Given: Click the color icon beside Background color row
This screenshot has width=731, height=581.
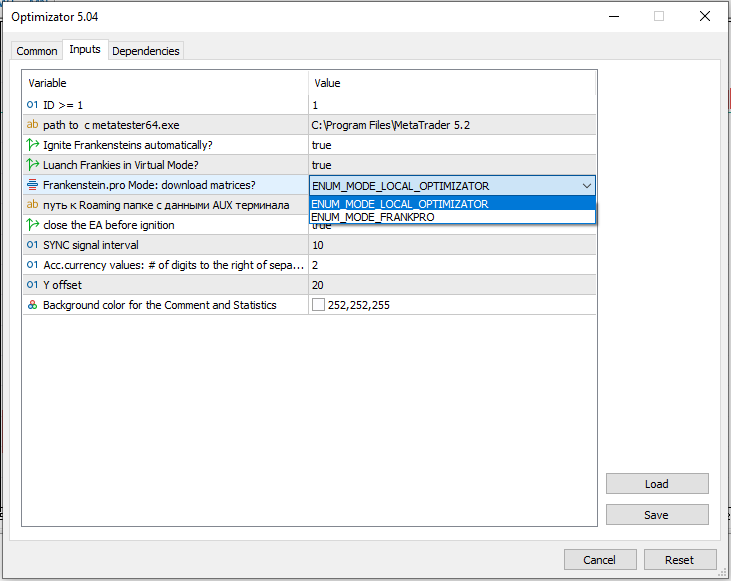Looking at the screenshot, I should click(x=32, y=305).
